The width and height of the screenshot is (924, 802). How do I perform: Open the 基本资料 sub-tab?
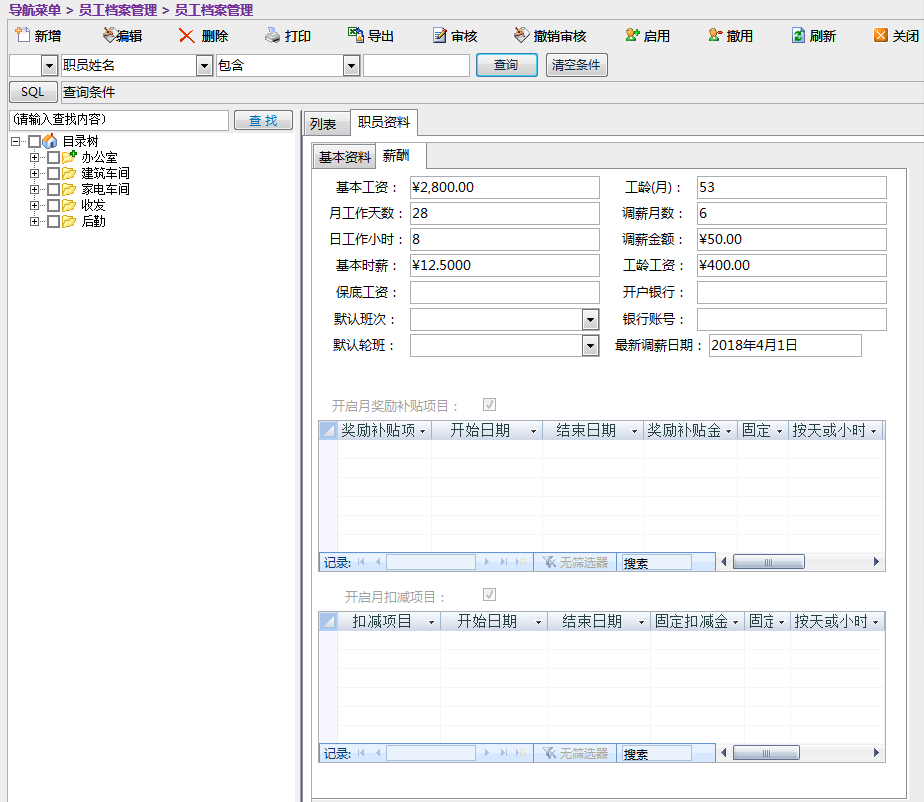pos(345,157)
